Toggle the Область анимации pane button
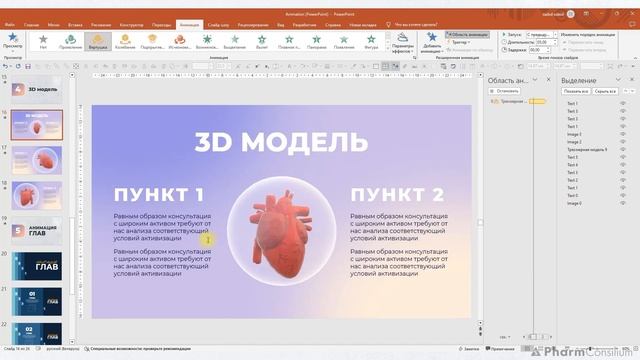The width and height of the screenshot is (640, 360). (x=467, y=35)
